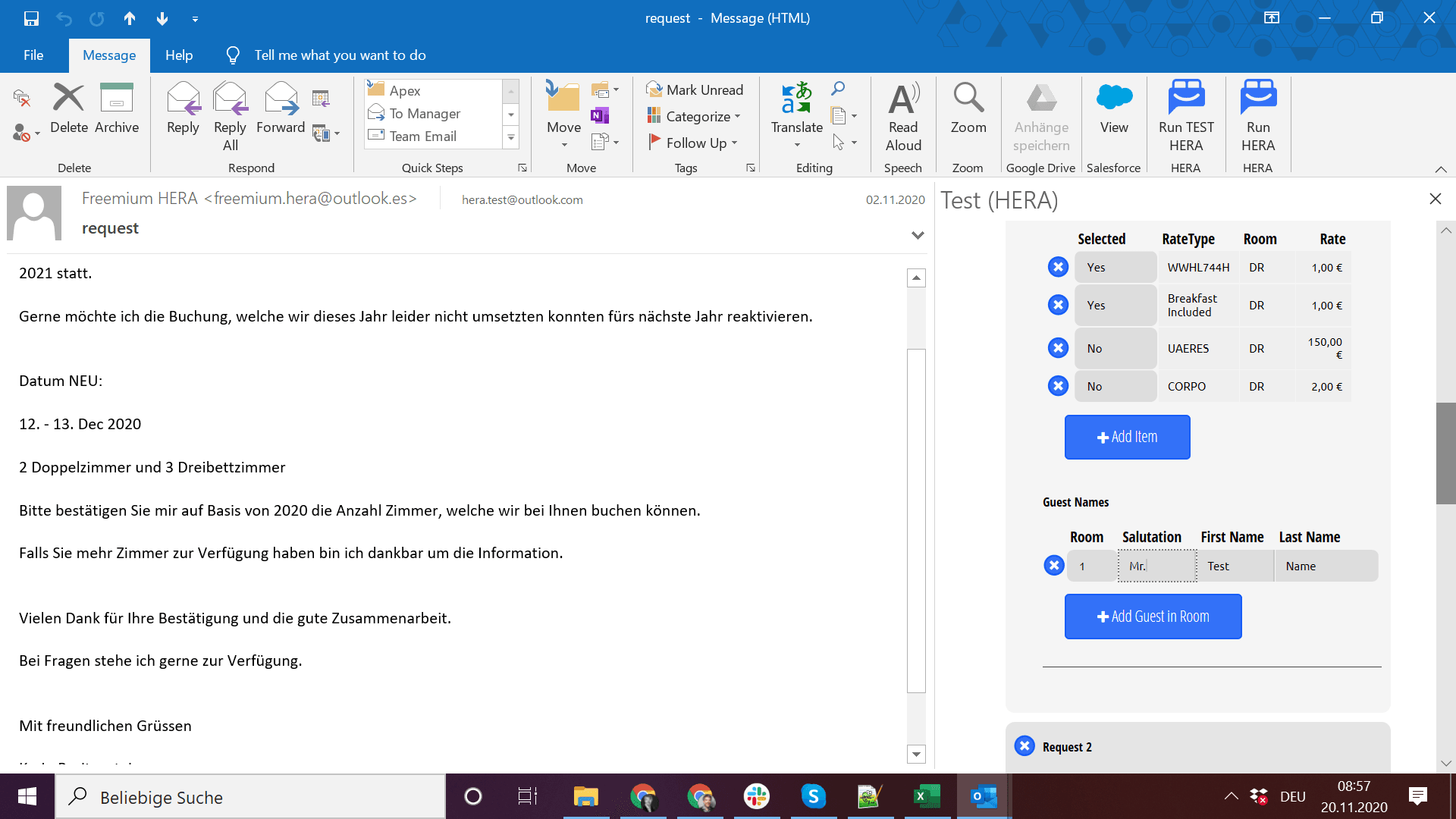Image resolution: width=1456 pixels, height=819 pixels.
Task: Remove the UAERES rate row
Action: pyautogui.click(x=1058, y=348)
